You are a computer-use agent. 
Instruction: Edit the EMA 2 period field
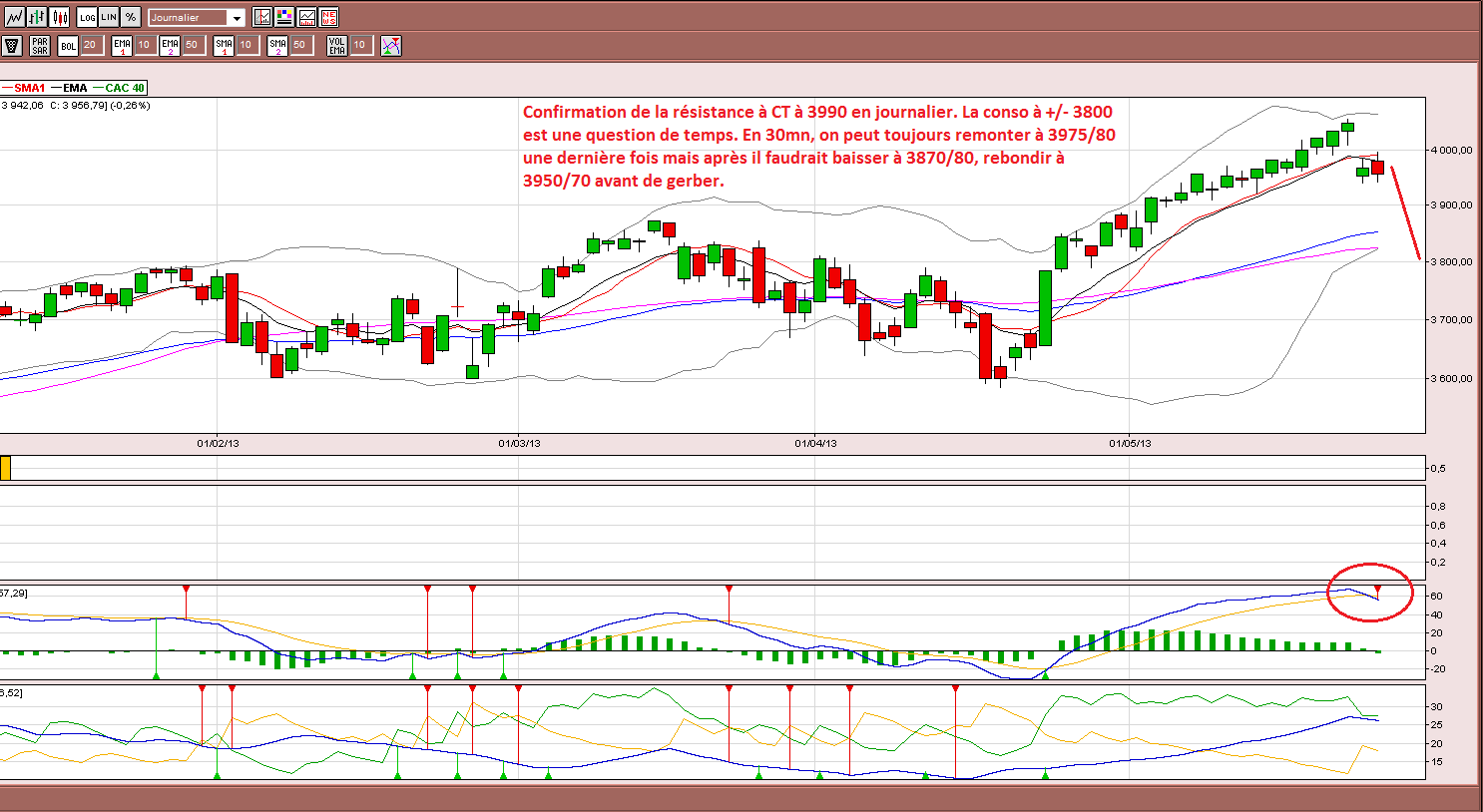(x=193, y=45)
